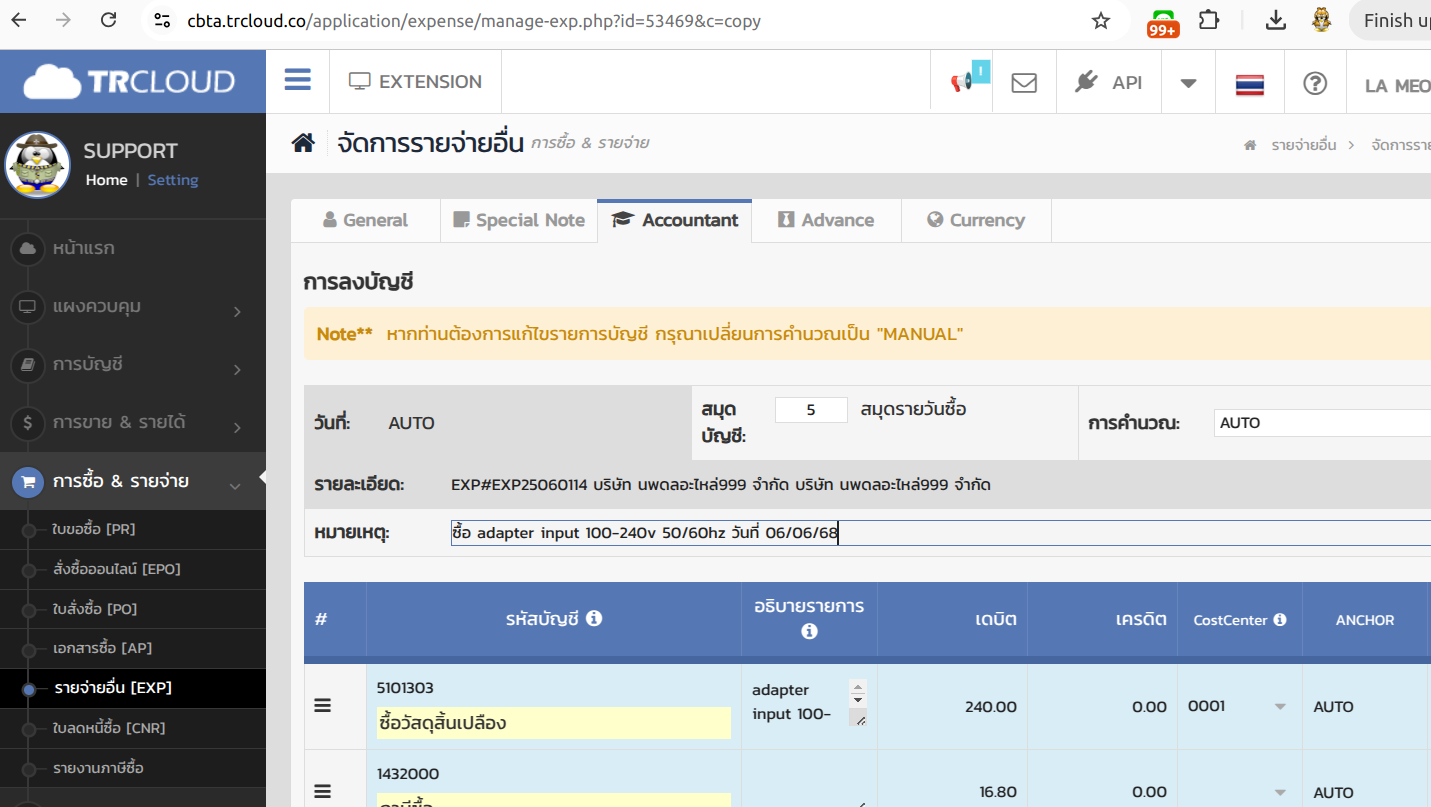The width and height of the screenshot is (1431, 807).
Task: Switch to the Special Note tab
Action: tap(519, 220)
